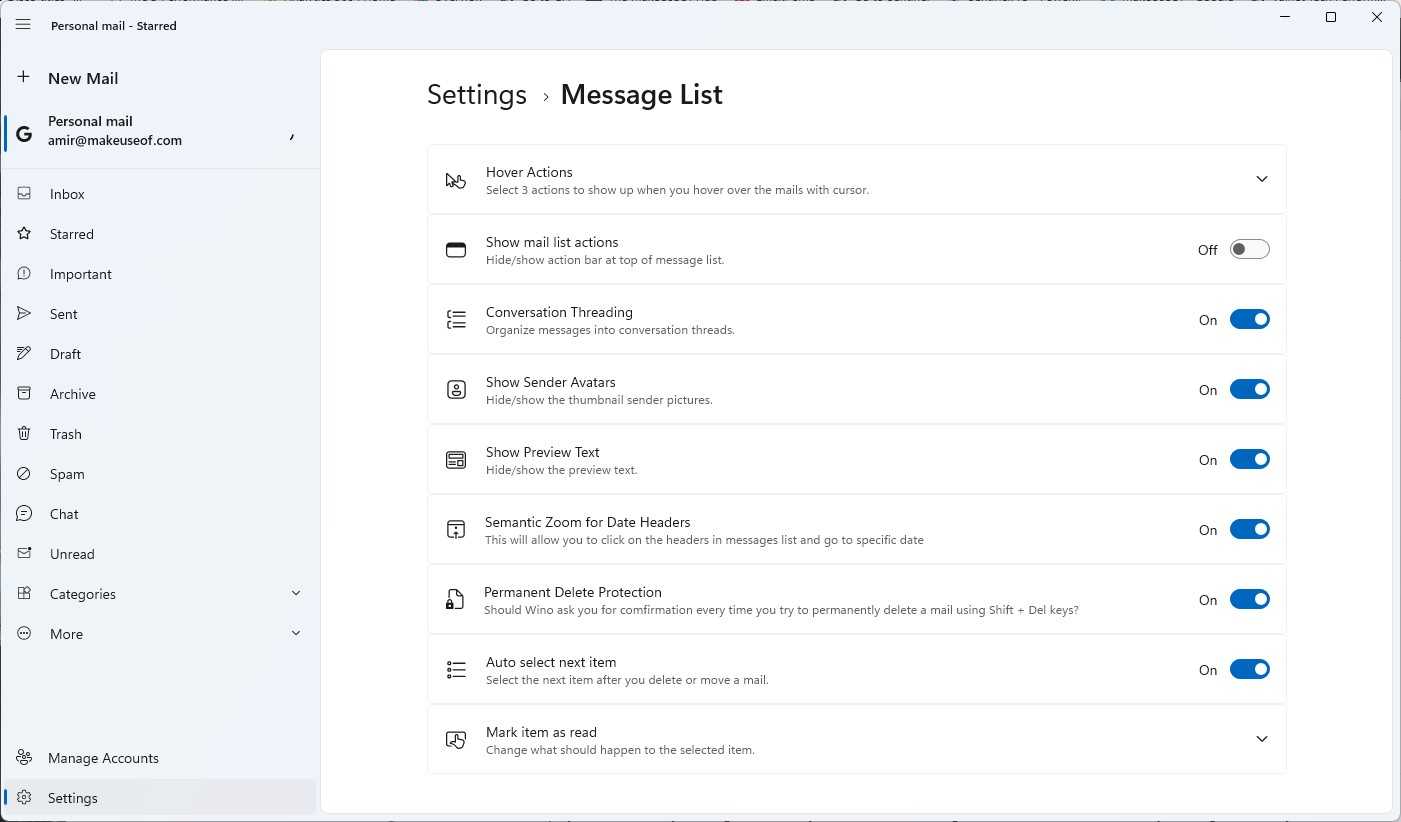Click the Unread envelope icon
This screenshot has height=822, width=1401.
(24, 554)
